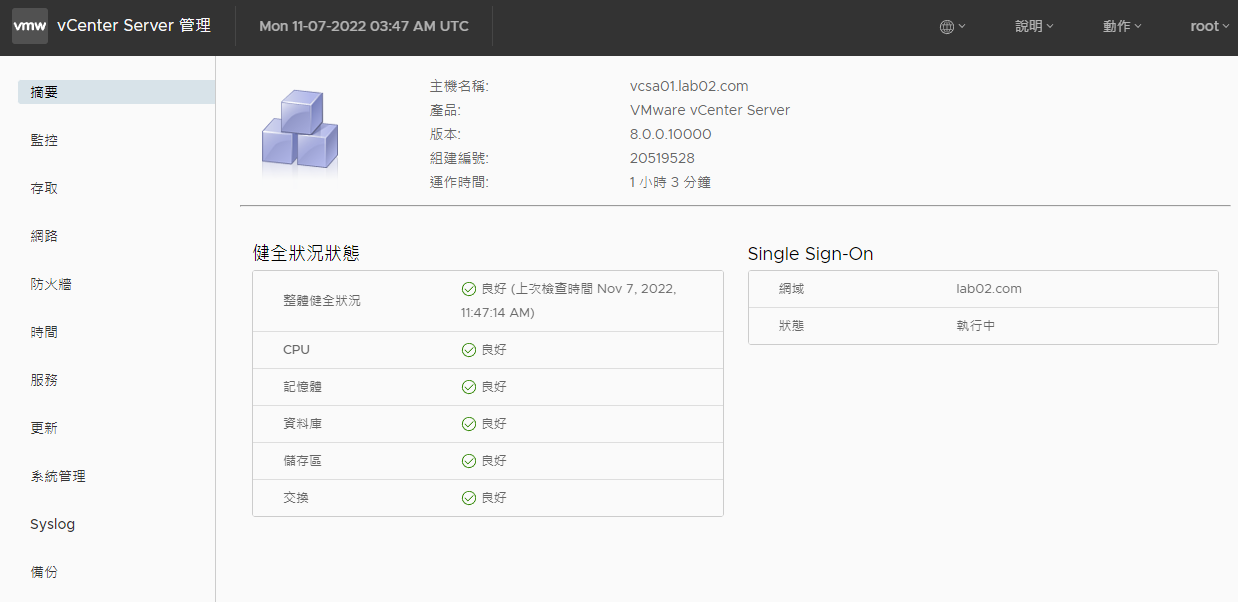Click the green check icon beside 交換
The height and width of the screenshot is (602, 1238).
(468, 498)
